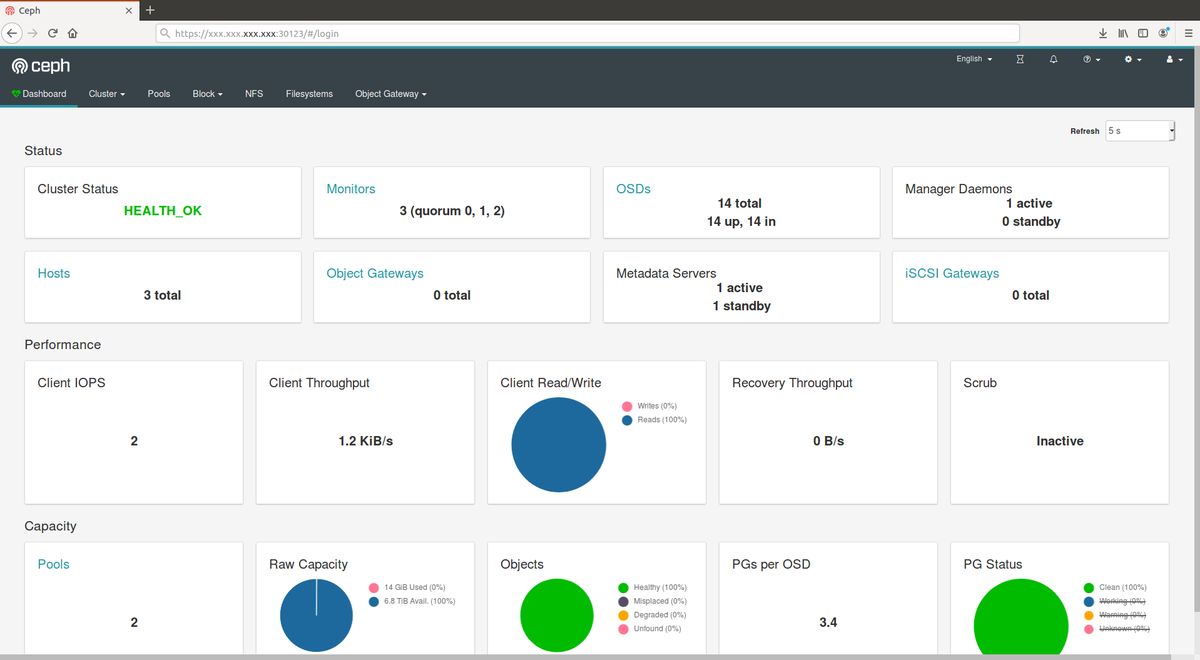Screen dimensions: 1200x660
Task: Open the Object Gateways card link
Action: tap(375, 273)
